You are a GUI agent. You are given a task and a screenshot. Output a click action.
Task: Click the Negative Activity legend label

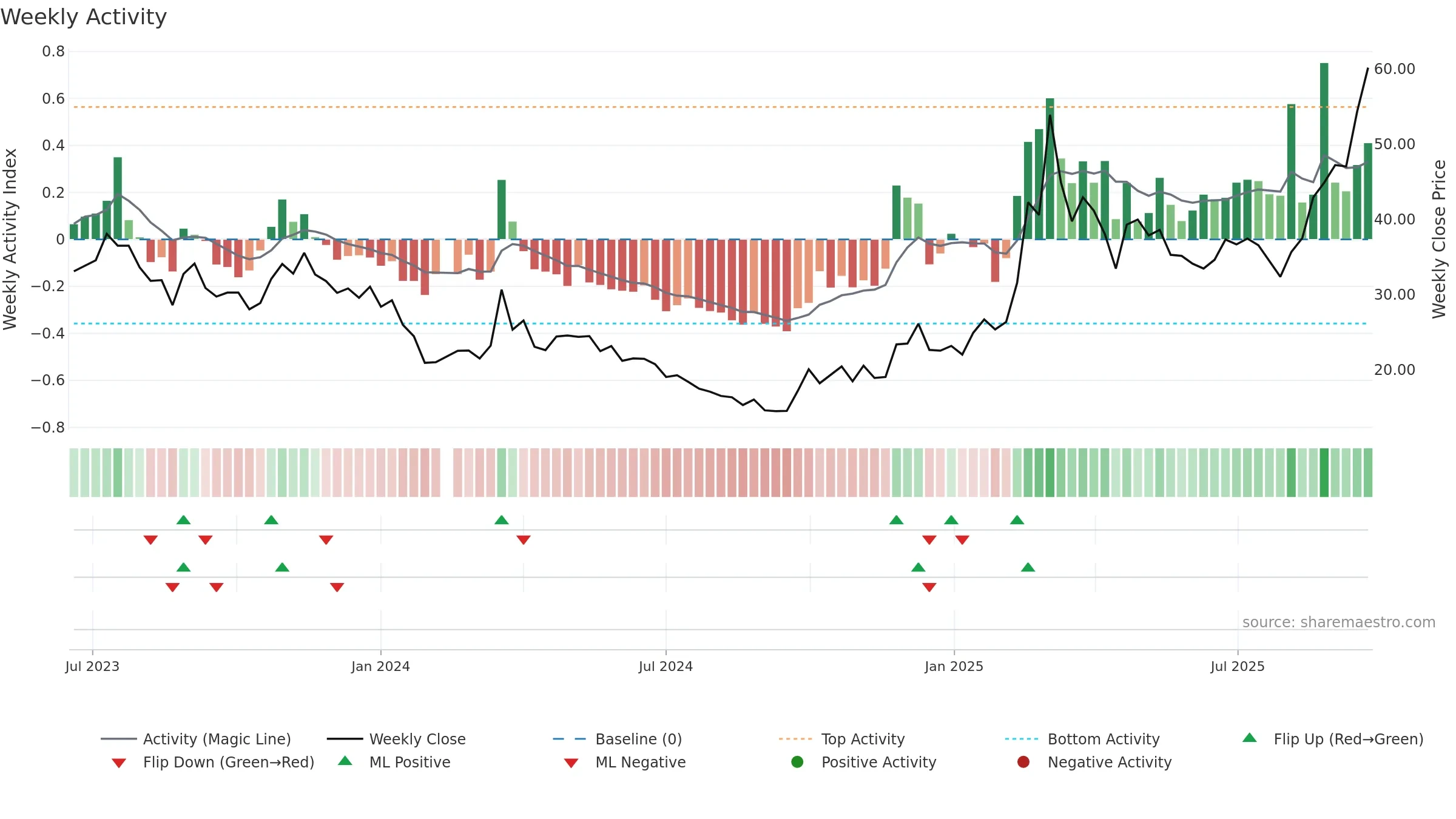click(x=1110, y=762)
